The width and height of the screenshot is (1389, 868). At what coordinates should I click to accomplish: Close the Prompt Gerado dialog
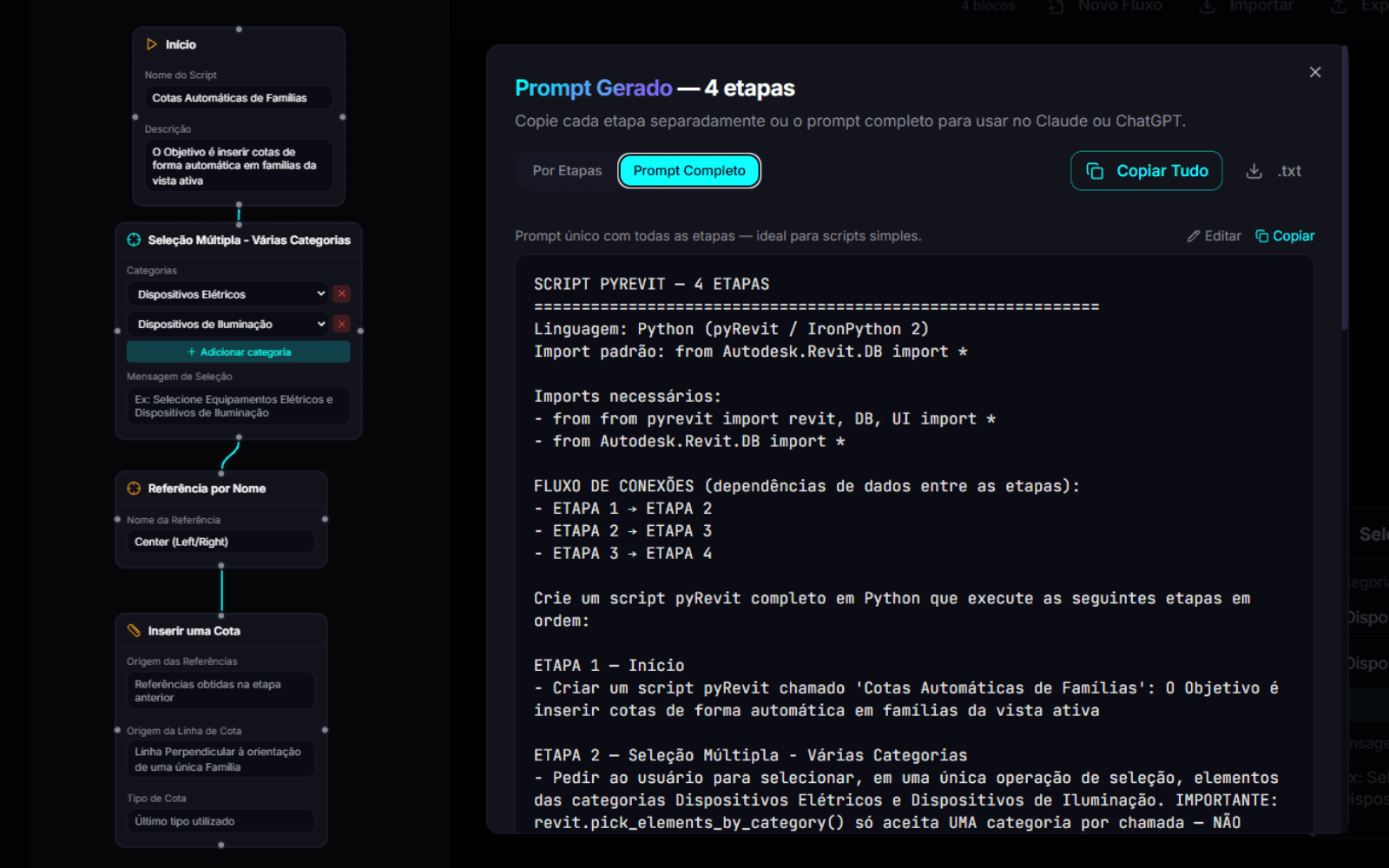(x=1315, y=72)
